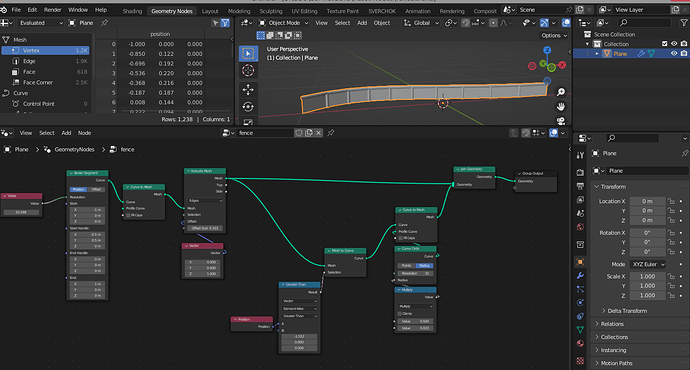
Task: Click GeometryNodes in breadcrumb path
Action: point(74,150)
